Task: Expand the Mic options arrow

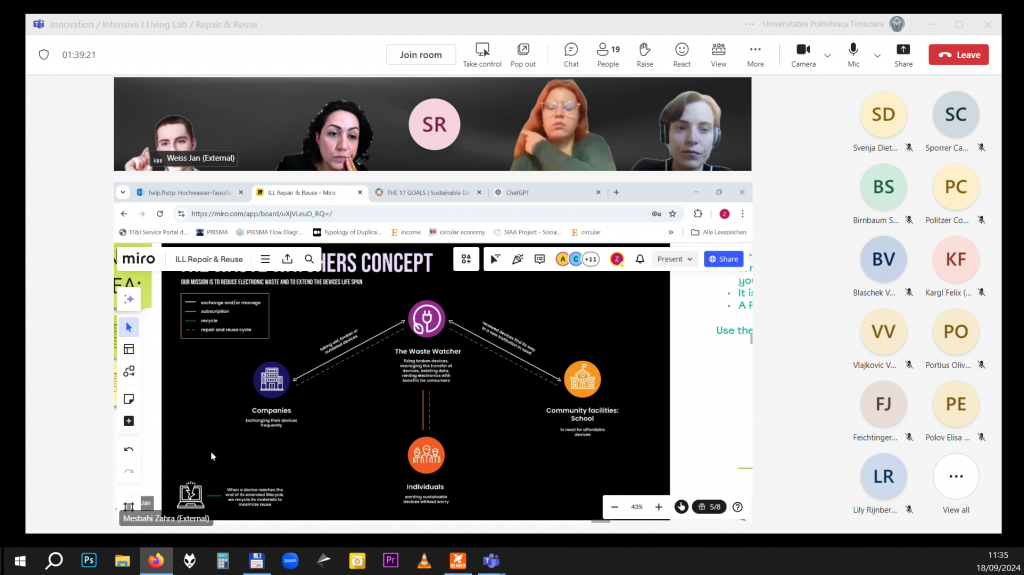Action: pyautogui.click(x=877, y=56)
